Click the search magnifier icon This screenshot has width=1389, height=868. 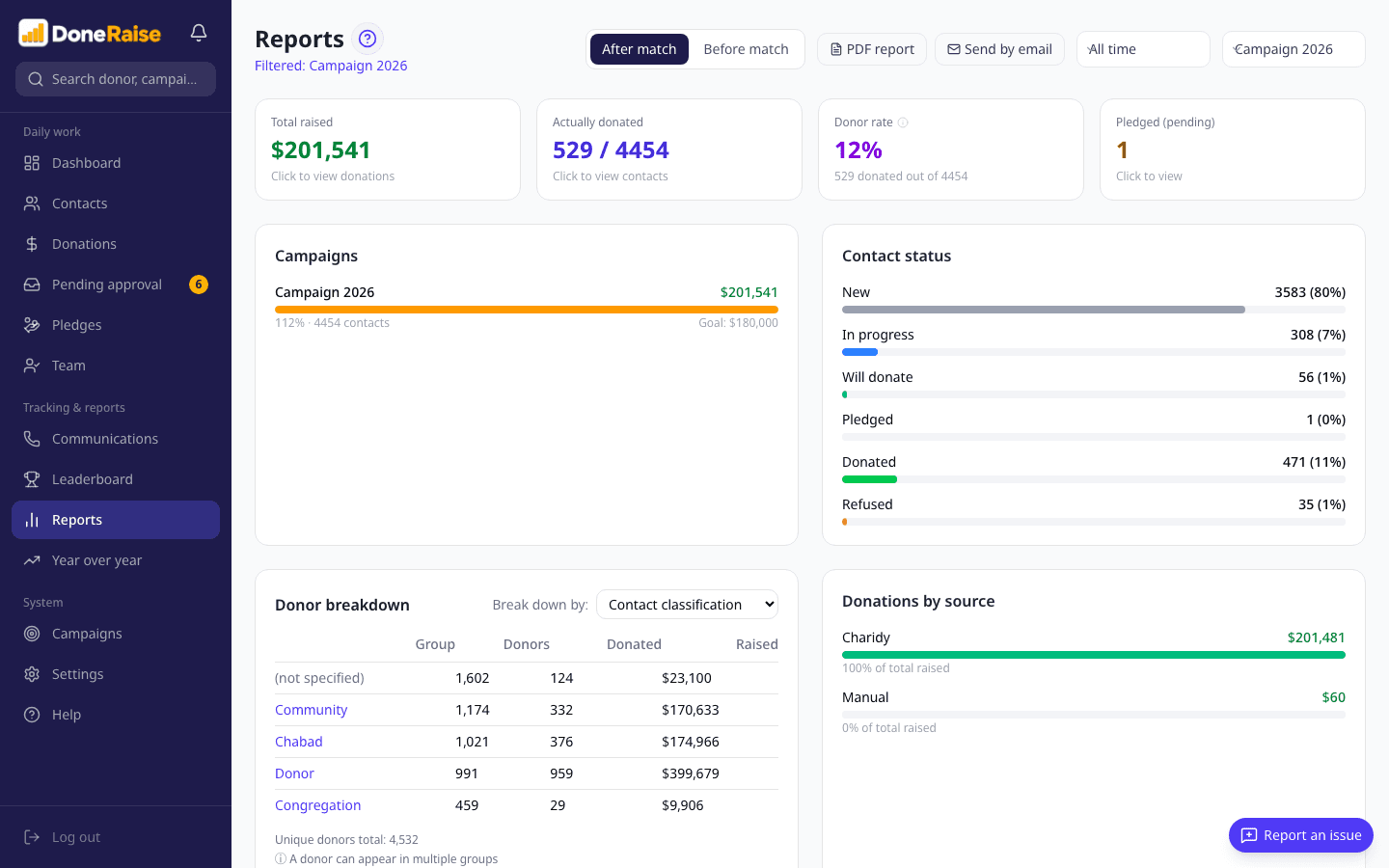point(36,79)
